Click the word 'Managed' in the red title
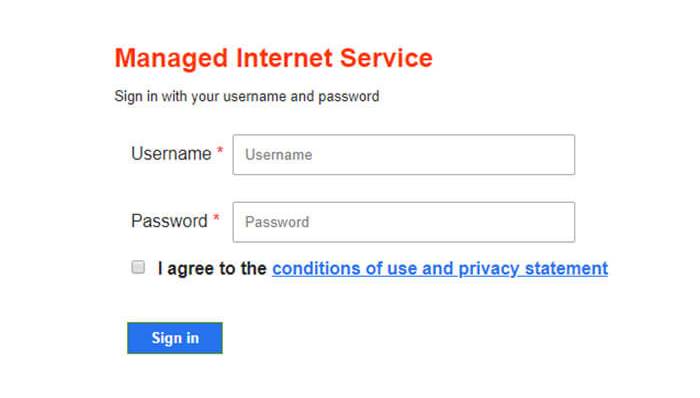This screenshot has height=398, width=700. 171,58
